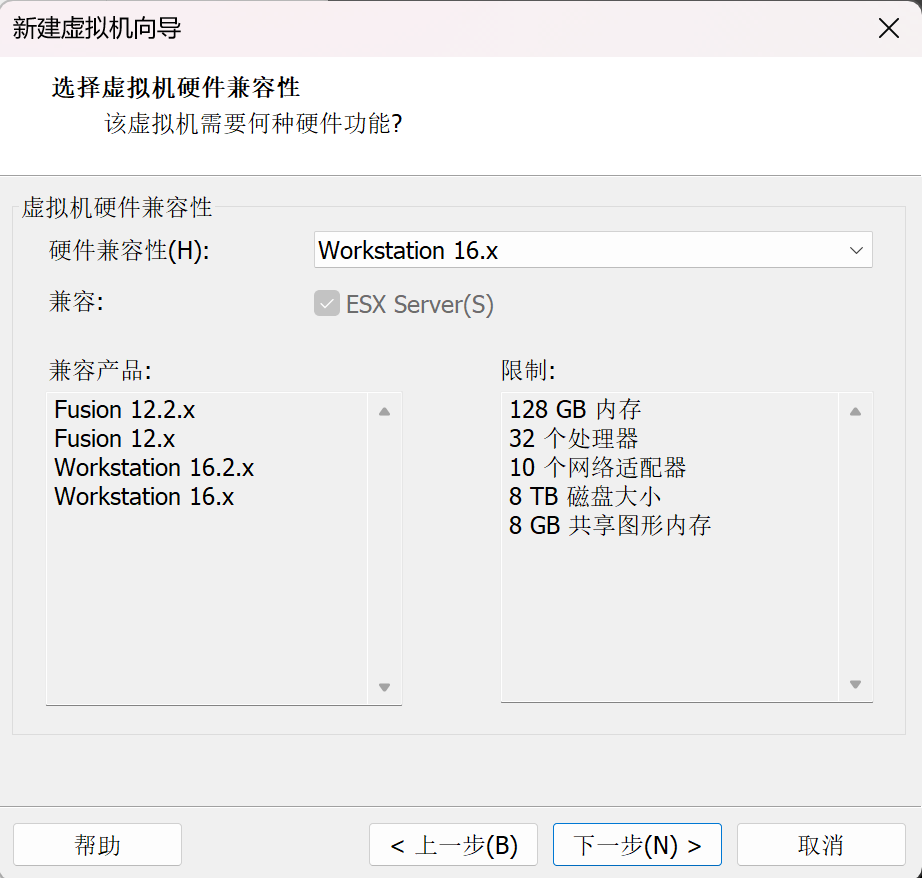Select the 10 个网络适配器 limit entry
The width and height of the screenshot is (922, 878).
pyautogui.click(x=597, y=468)
